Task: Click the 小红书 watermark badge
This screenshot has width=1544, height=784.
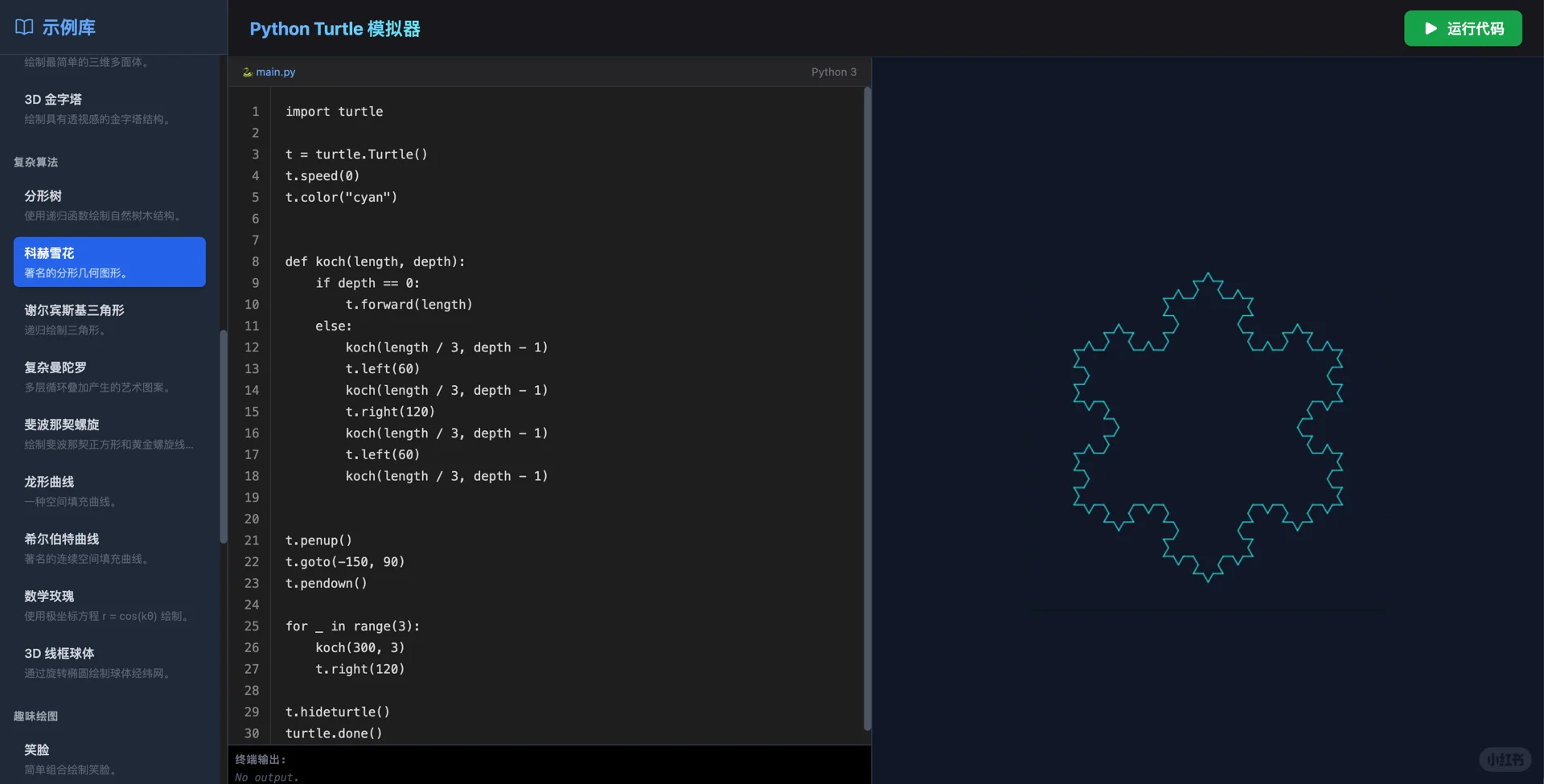Action: coord(1507,759)
